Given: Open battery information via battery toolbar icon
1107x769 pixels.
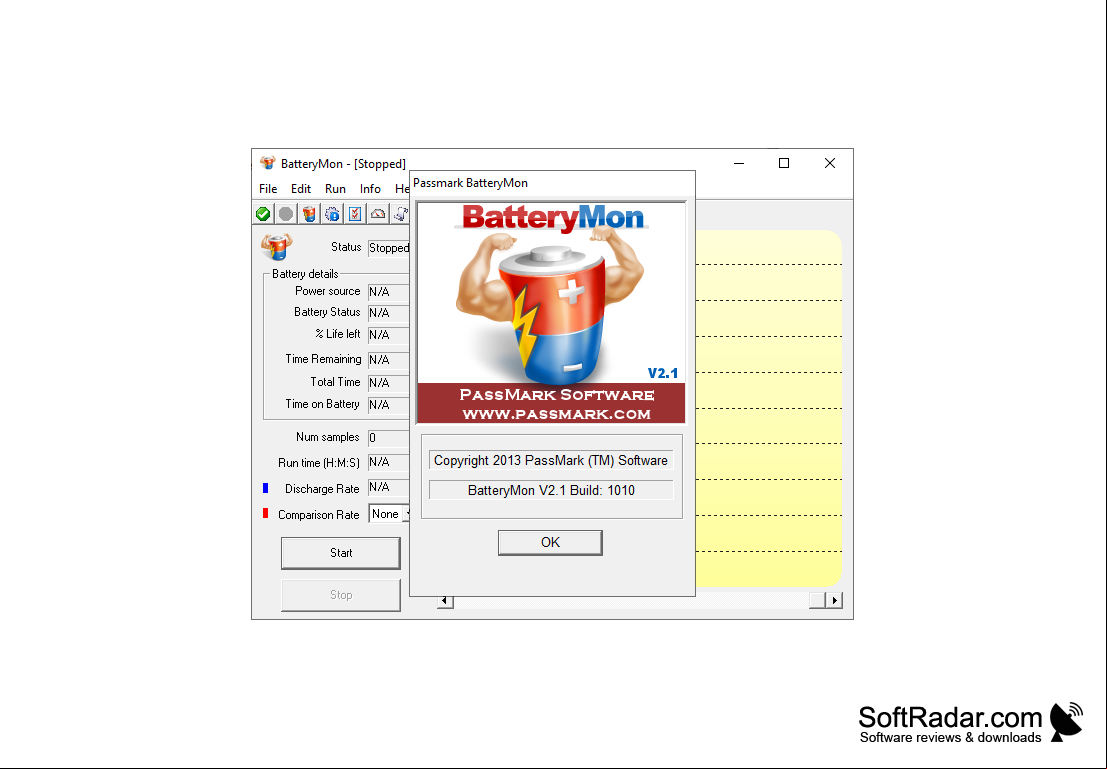Looking at the screenshot, I should click(x=309, y=214).
